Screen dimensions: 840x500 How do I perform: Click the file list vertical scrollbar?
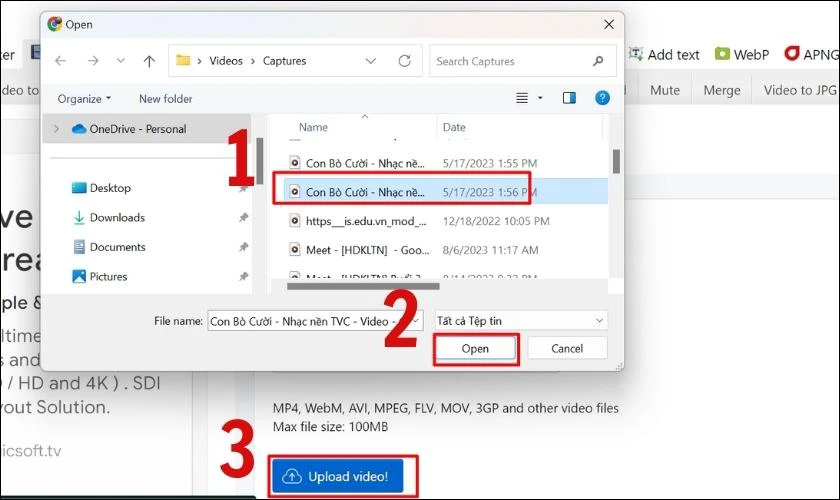(616, 161)
